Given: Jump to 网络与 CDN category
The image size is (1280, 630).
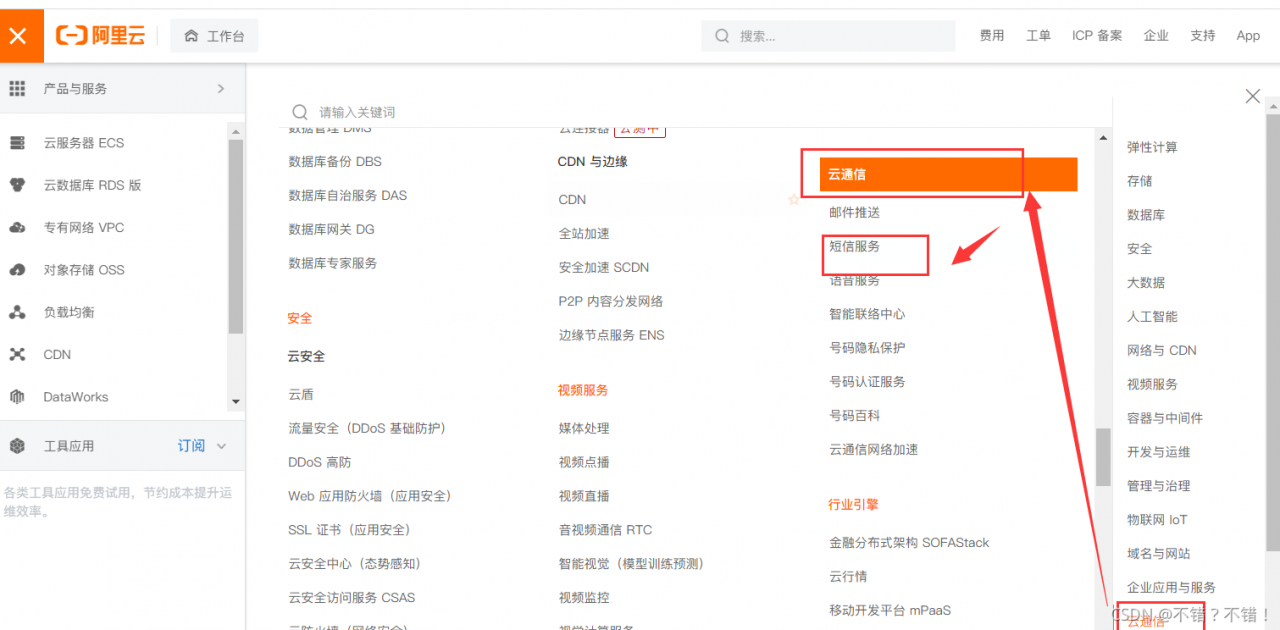Looking at the screenshot, I should coord(1161,351).
